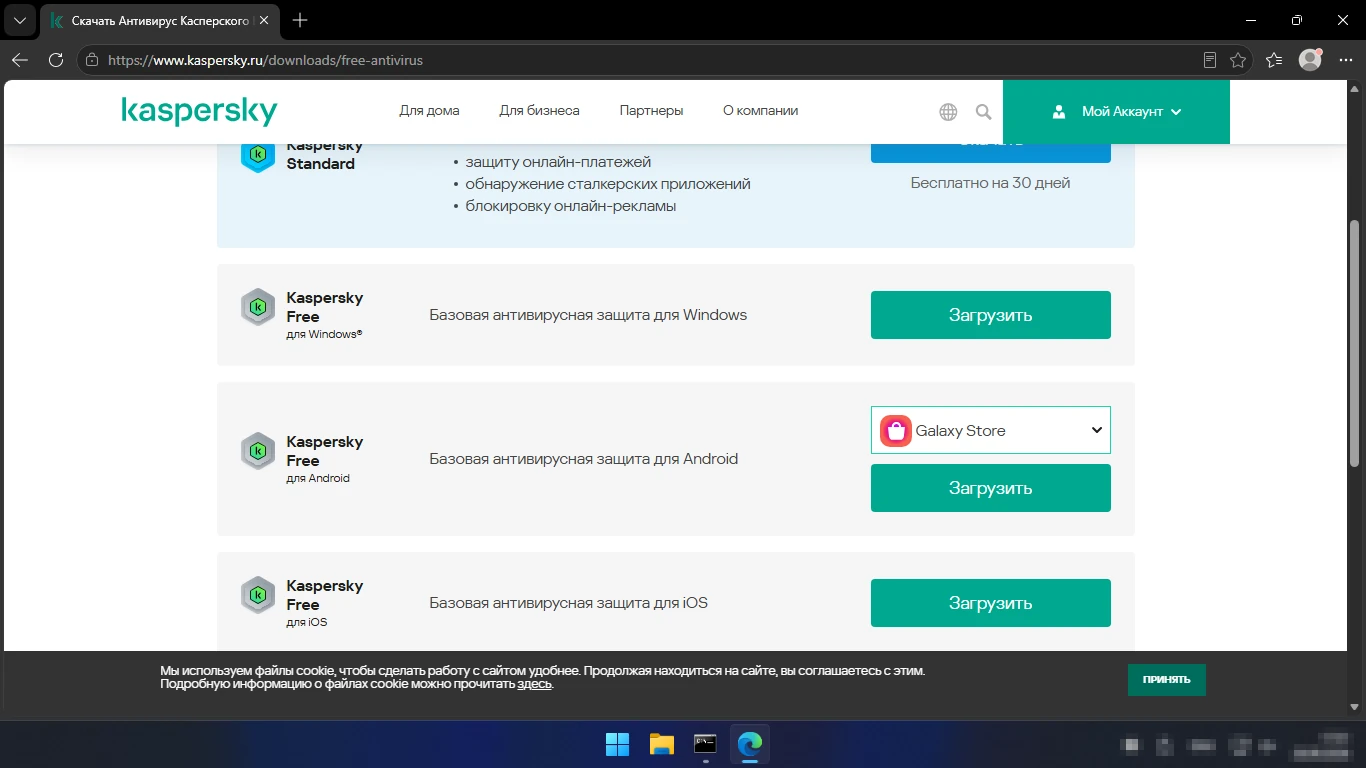Click text Базовая антивирусная защита для iOS
This screenshot has height=768, width=1366.
[569, 603]
